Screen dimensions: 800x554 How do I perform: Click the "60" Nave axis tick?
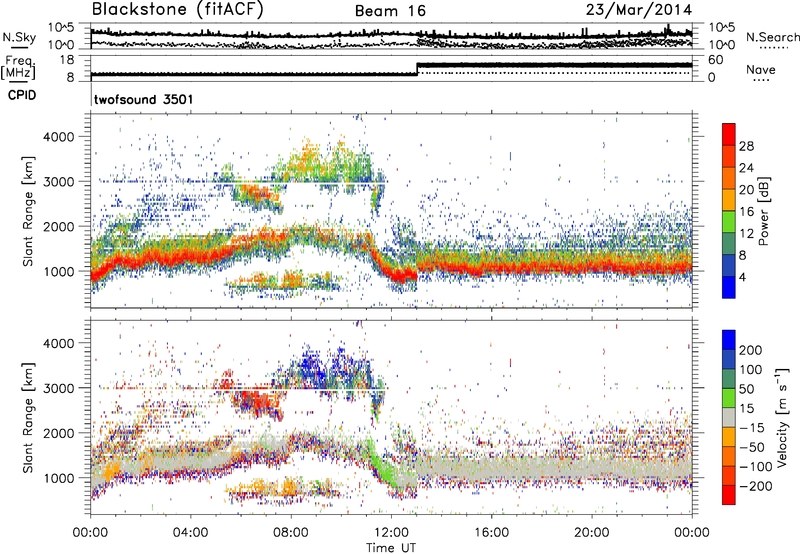point(715,60)
